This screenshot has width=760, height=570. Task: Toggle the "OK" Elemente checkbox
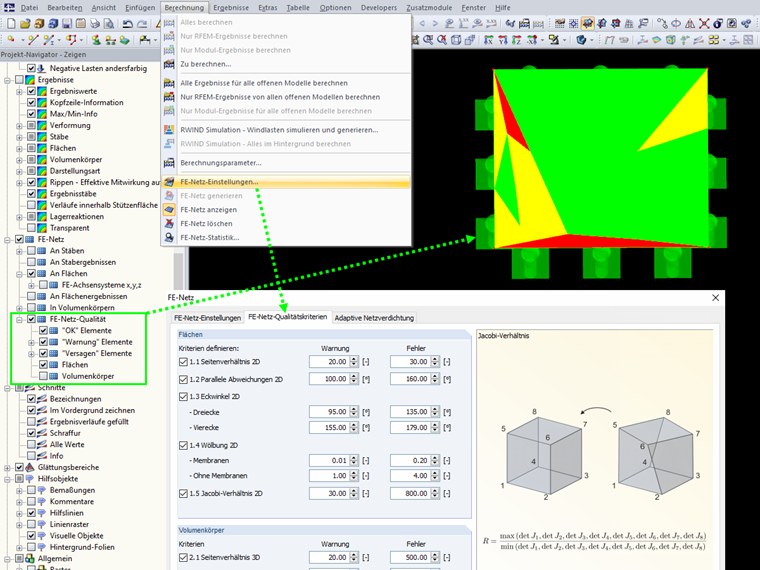[44, 331]
